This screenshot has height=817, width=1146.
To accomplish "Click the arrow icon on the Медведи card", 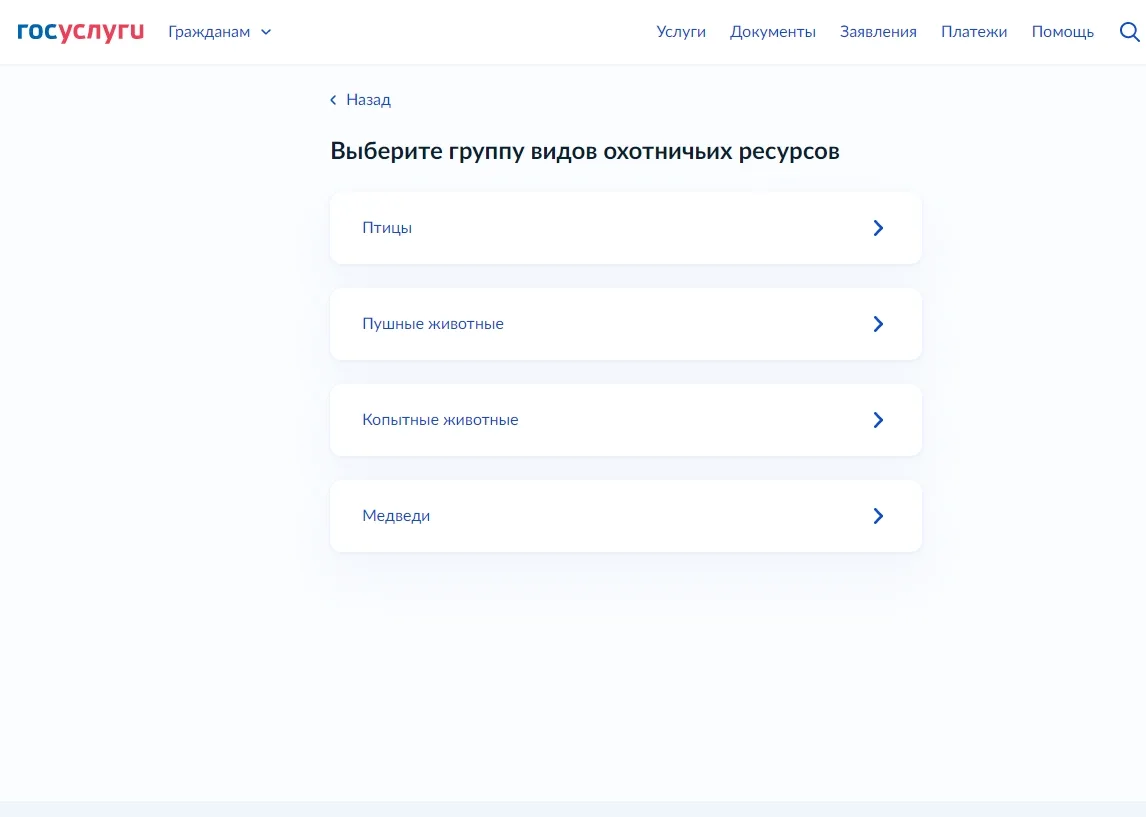I will pyautogui.click(x=878, y=516).
